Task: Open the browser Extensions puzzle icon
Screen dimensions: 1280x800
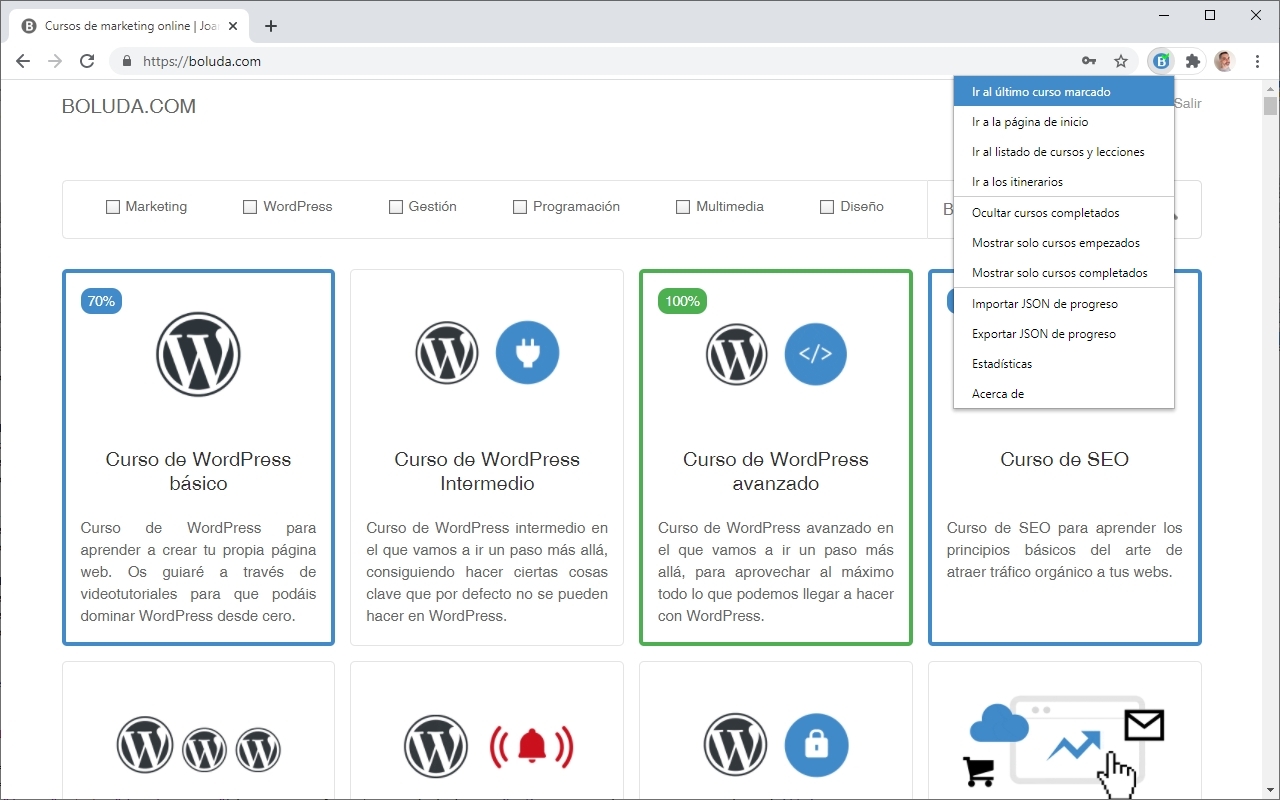Action: point(1192,61)
